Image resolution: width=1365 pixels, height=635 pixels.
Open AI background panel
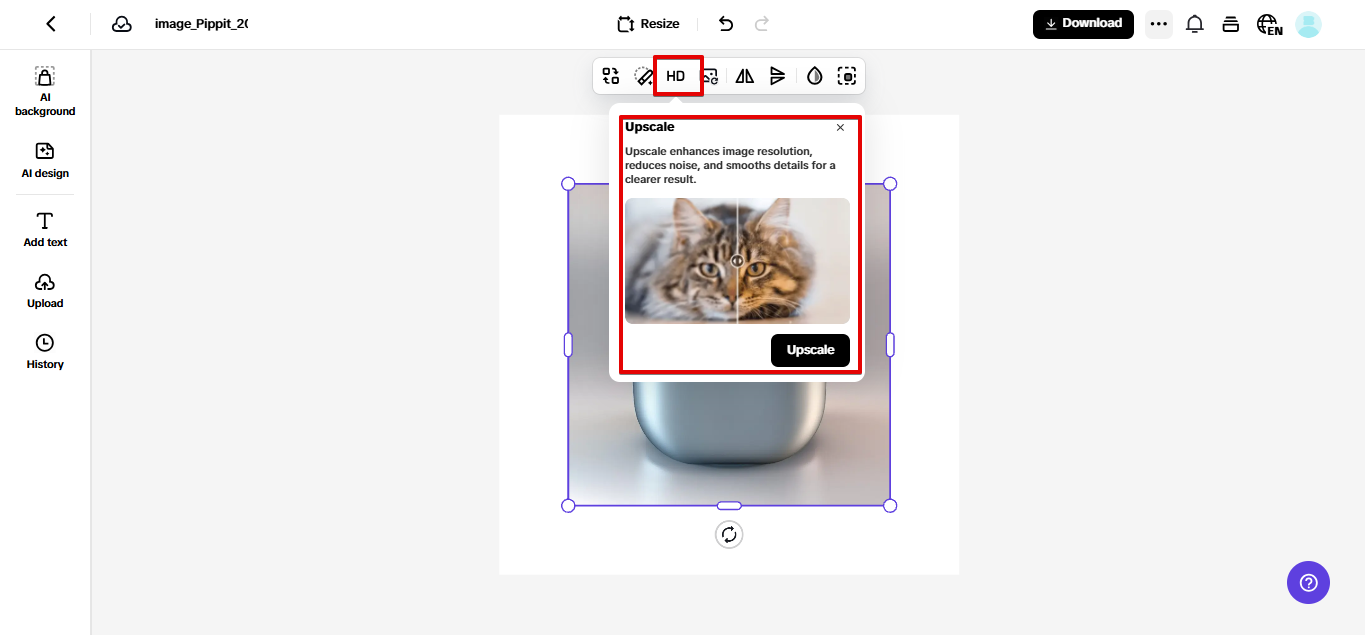(44, 90)
